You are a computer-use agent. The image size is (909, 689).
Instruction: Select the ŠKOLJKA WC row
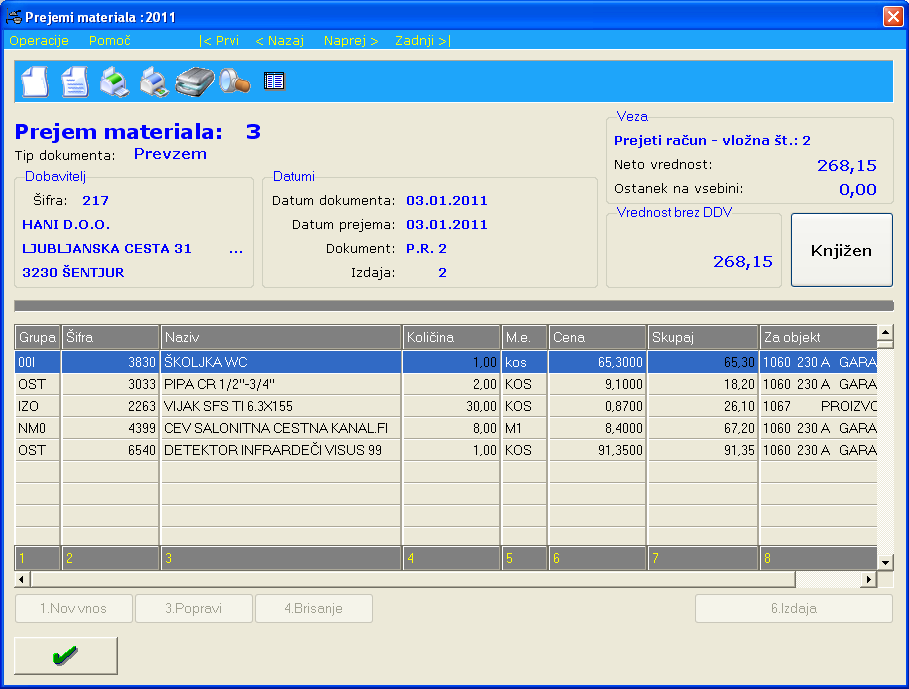pos(282,361)
